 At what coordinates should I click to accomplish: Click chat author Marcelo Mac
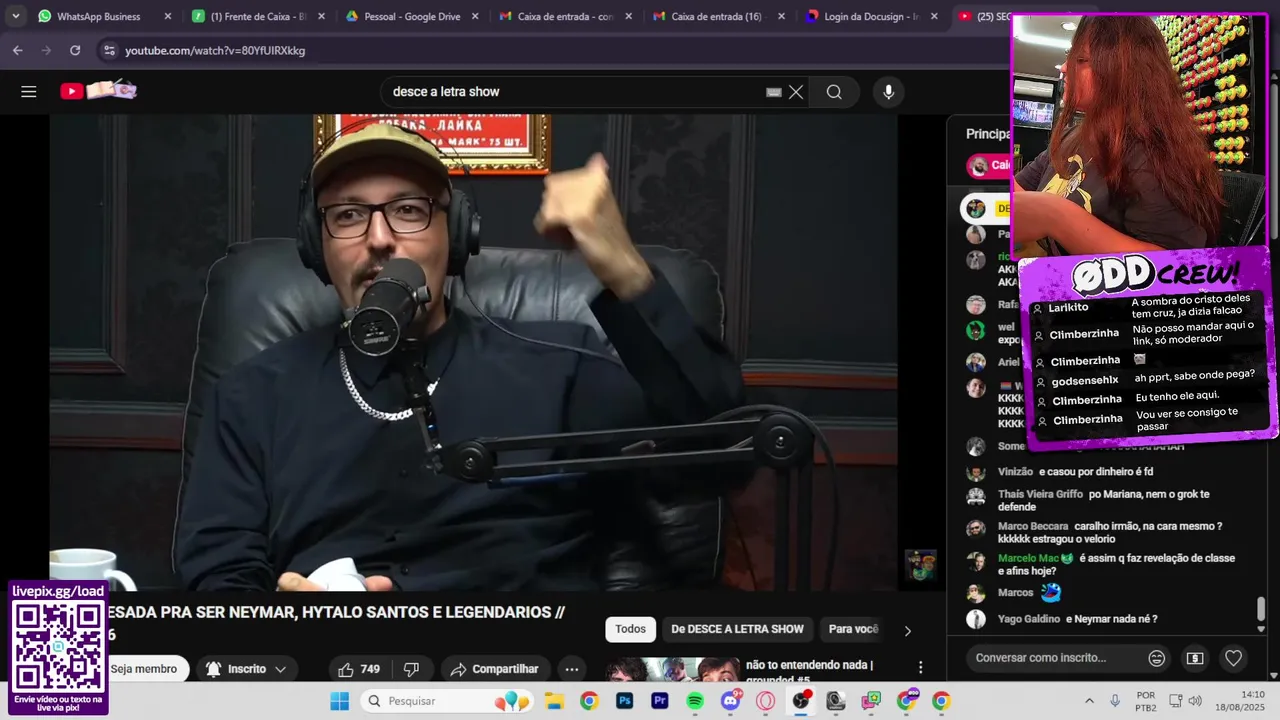point(1028,558)
